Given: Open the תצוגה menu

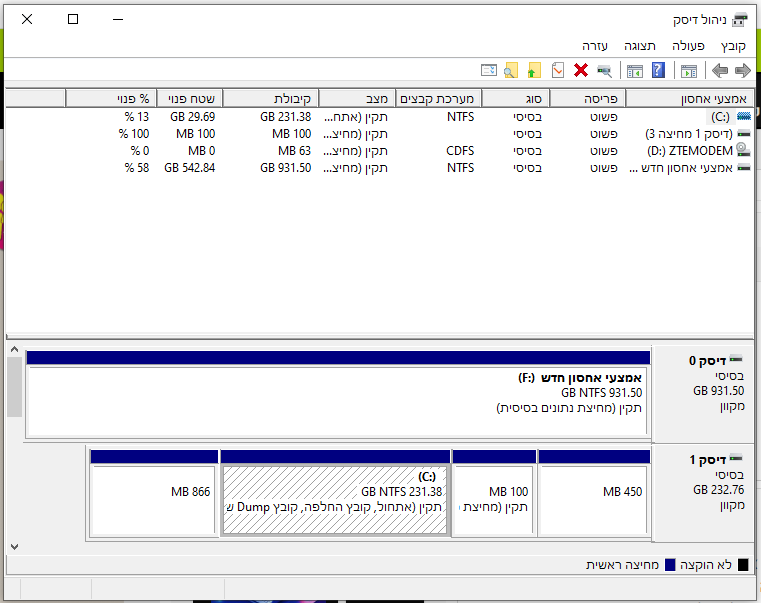Looking at the screenshot, I should [x=640, y=46].
